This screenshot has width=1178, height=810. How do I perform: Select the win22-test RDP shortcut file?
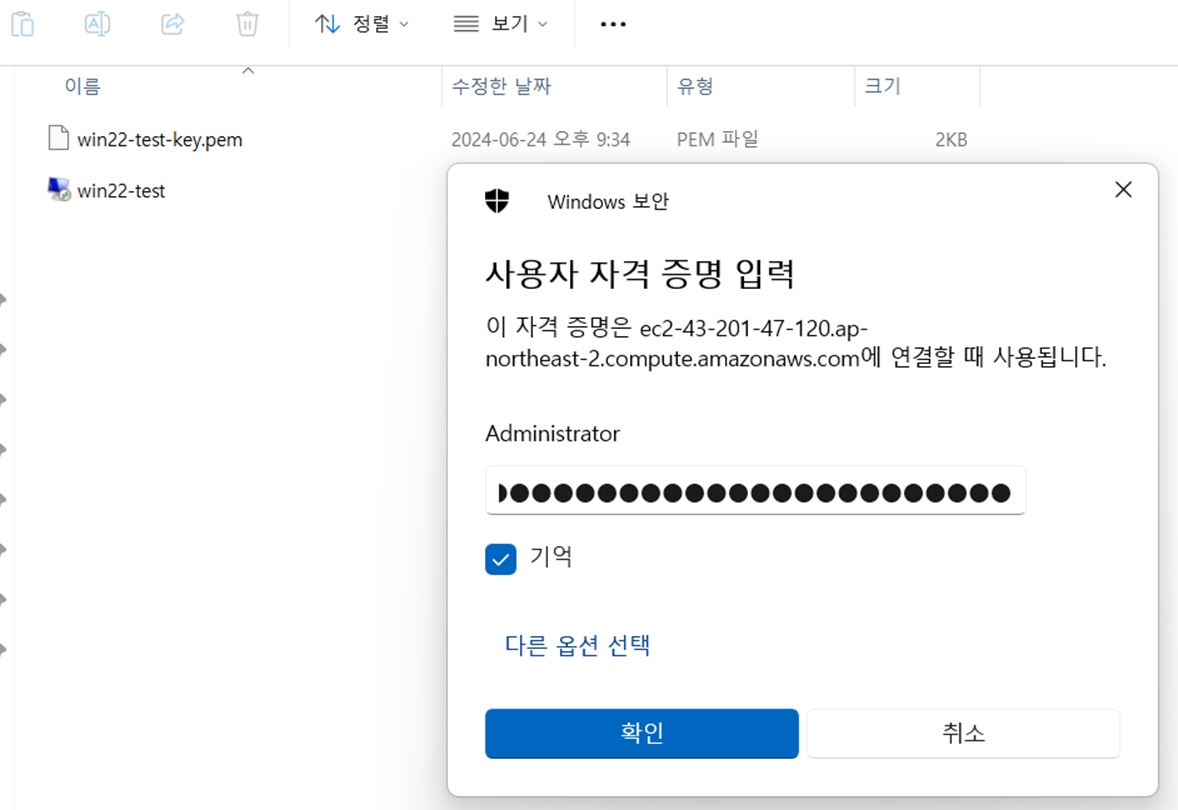(x=121, y=191)
